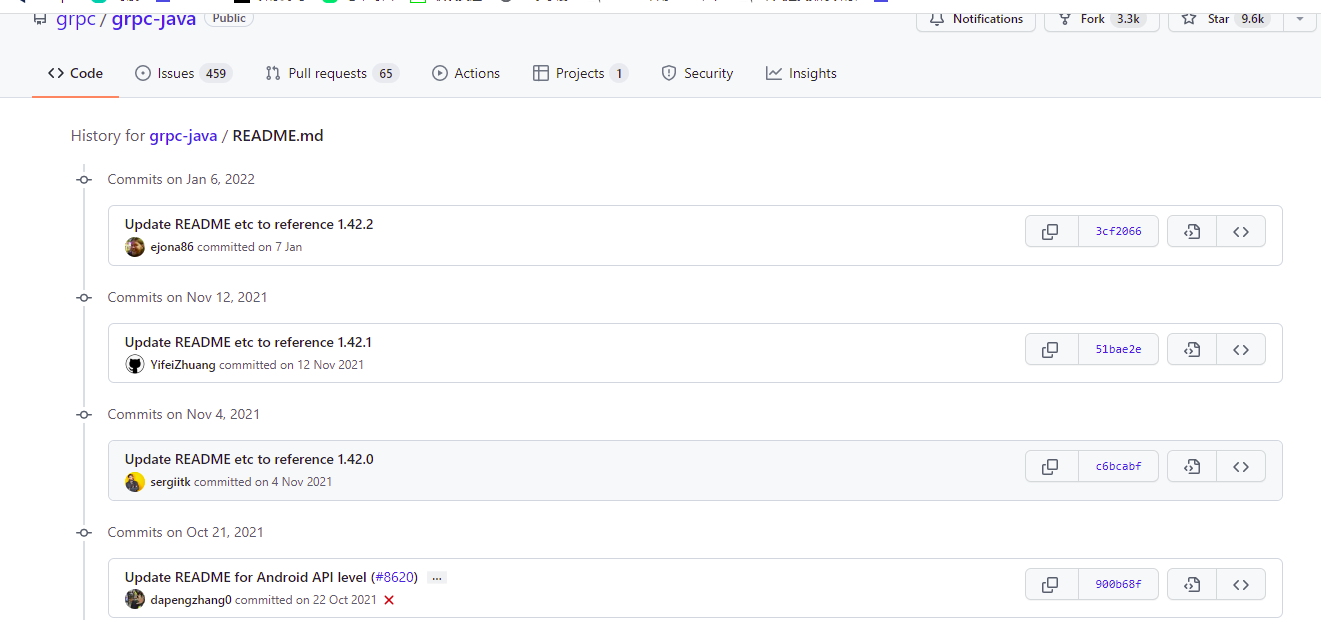Image resolution: width=1321 pixels, height=620 pixels.
Task: Open dapengzhang0 avatar
Action: tap(135, 600)
